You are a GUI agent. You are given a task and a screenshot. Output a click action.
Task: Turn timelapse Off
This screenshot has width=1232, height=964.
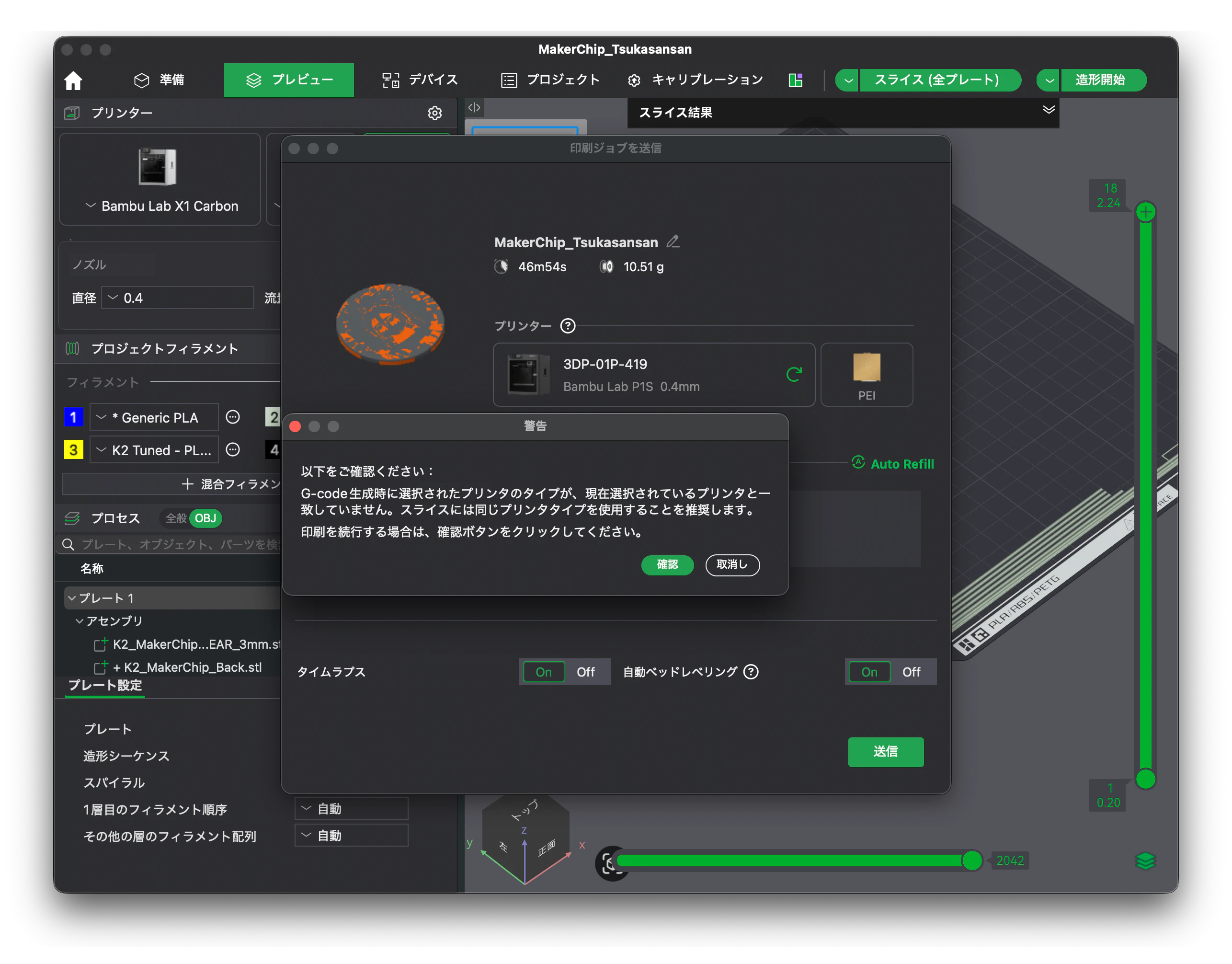[585, 672]
